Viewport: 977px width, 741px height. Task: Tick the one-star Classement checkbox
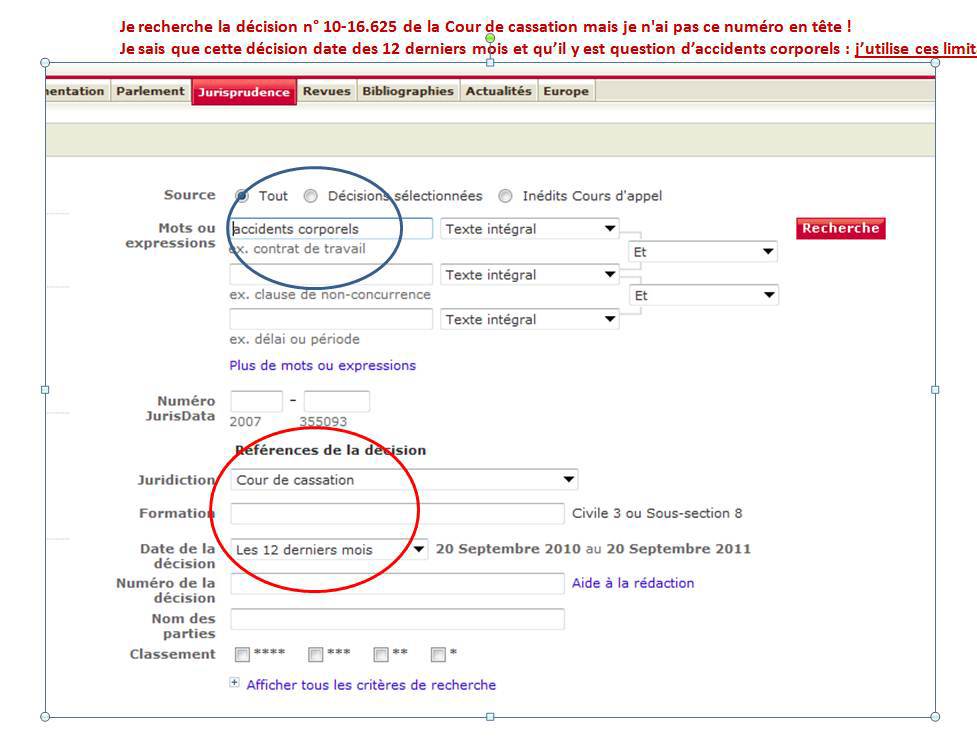coord(438,655)
